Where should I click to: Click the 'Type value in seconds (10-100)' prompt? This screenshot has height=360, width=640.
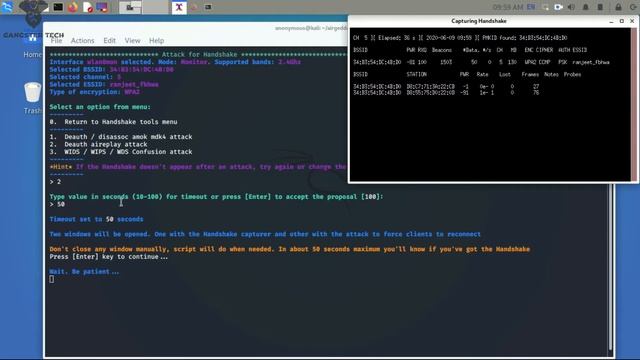point(216,197)
